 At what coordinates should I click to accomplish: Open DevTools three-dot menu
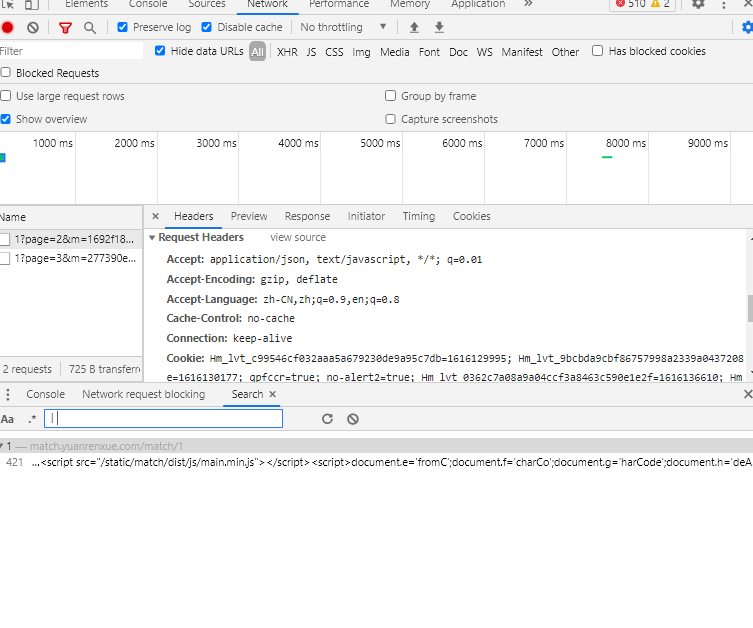pyautogui.click(x=724, y=4)
